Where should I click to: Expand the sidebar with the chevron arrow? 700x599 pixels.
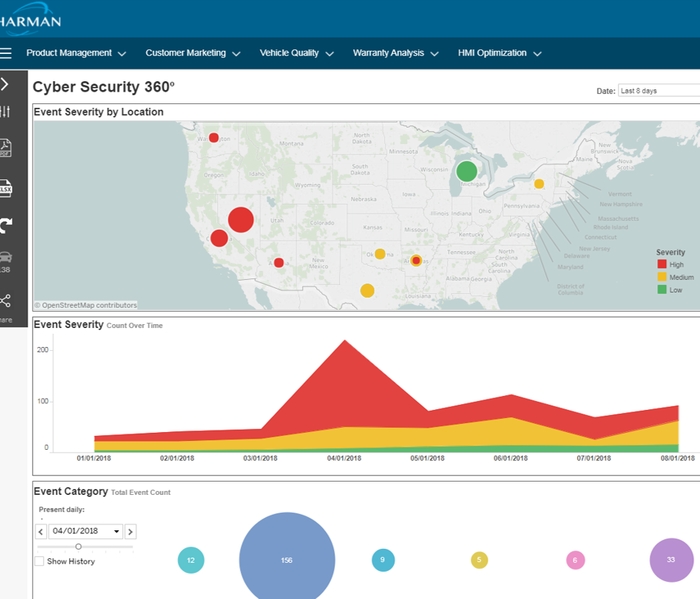4,84
